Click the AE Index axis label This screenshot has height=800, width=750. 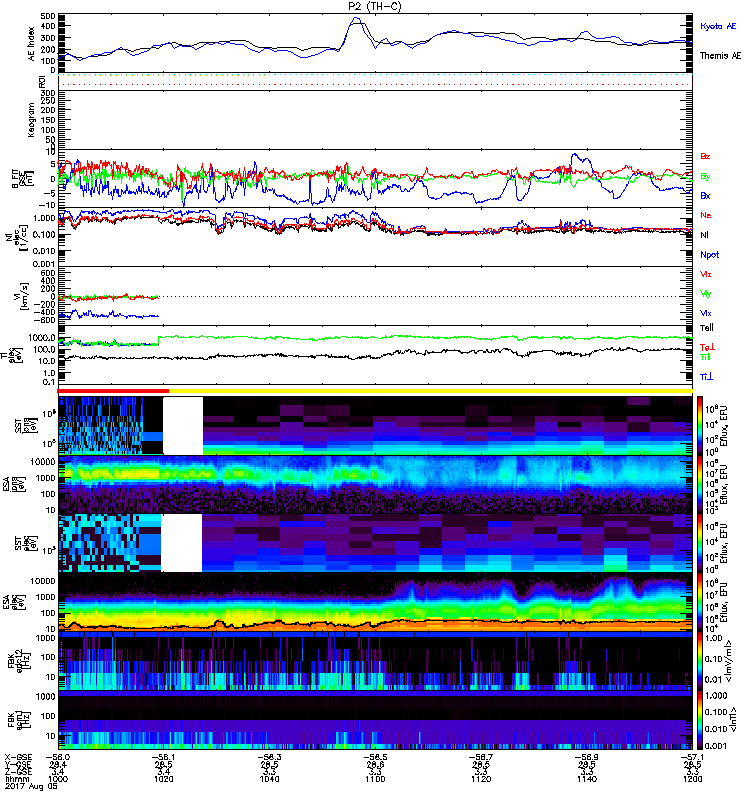click(32, 44)
